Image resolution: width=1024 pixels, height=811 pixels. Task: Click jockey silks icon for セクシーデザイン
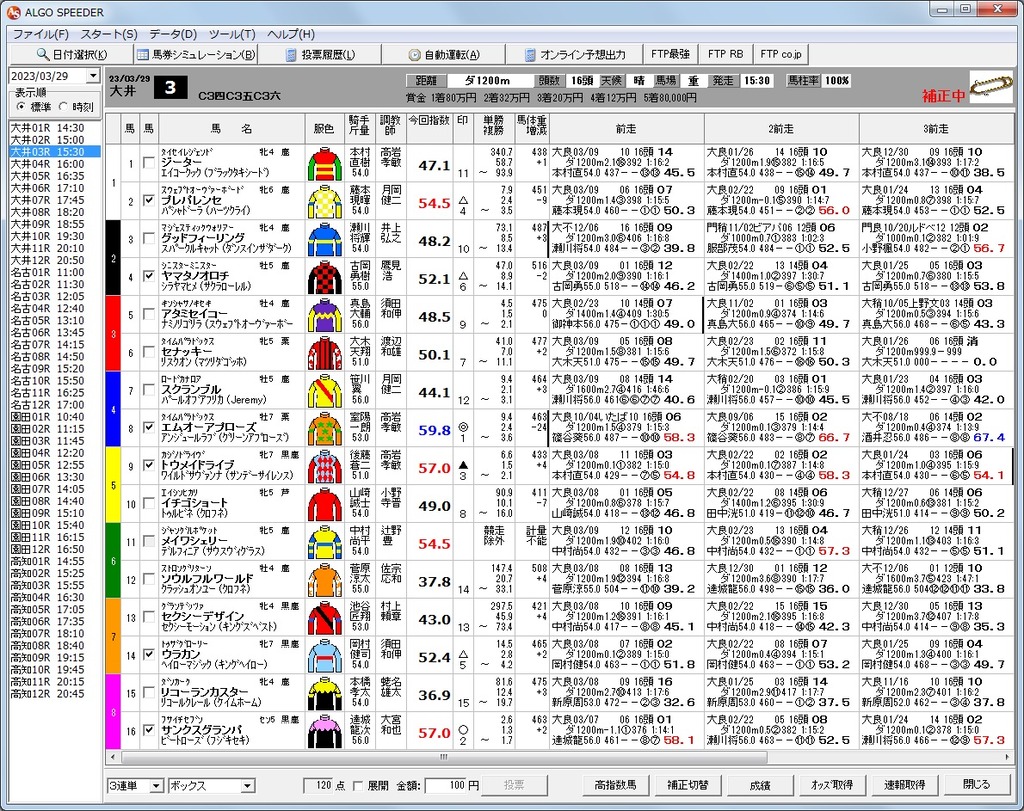pyautogui.click(x=325, y=618)
